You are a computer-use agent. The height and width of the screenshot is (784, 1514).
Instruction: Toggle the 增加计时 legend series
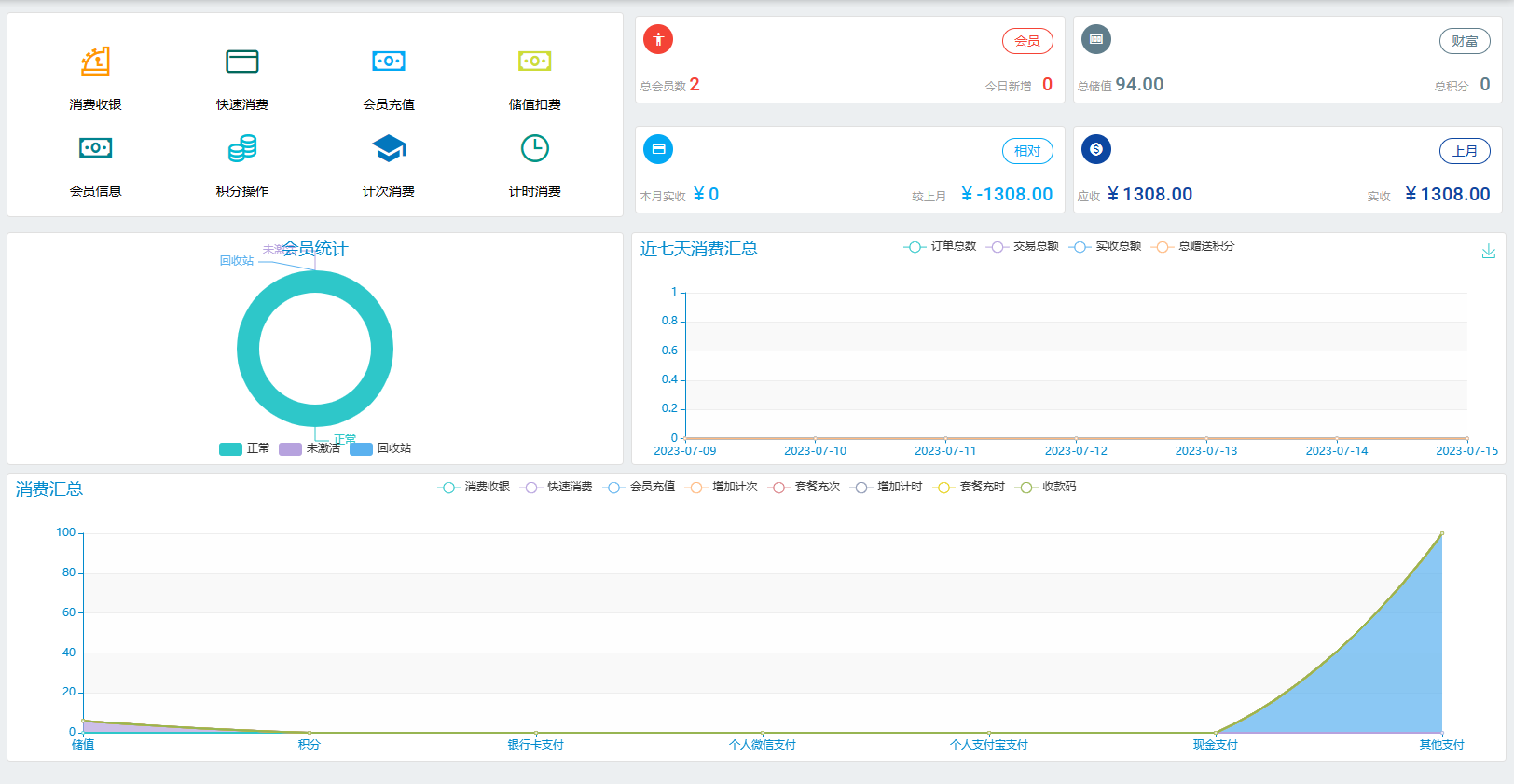point(887,487)
